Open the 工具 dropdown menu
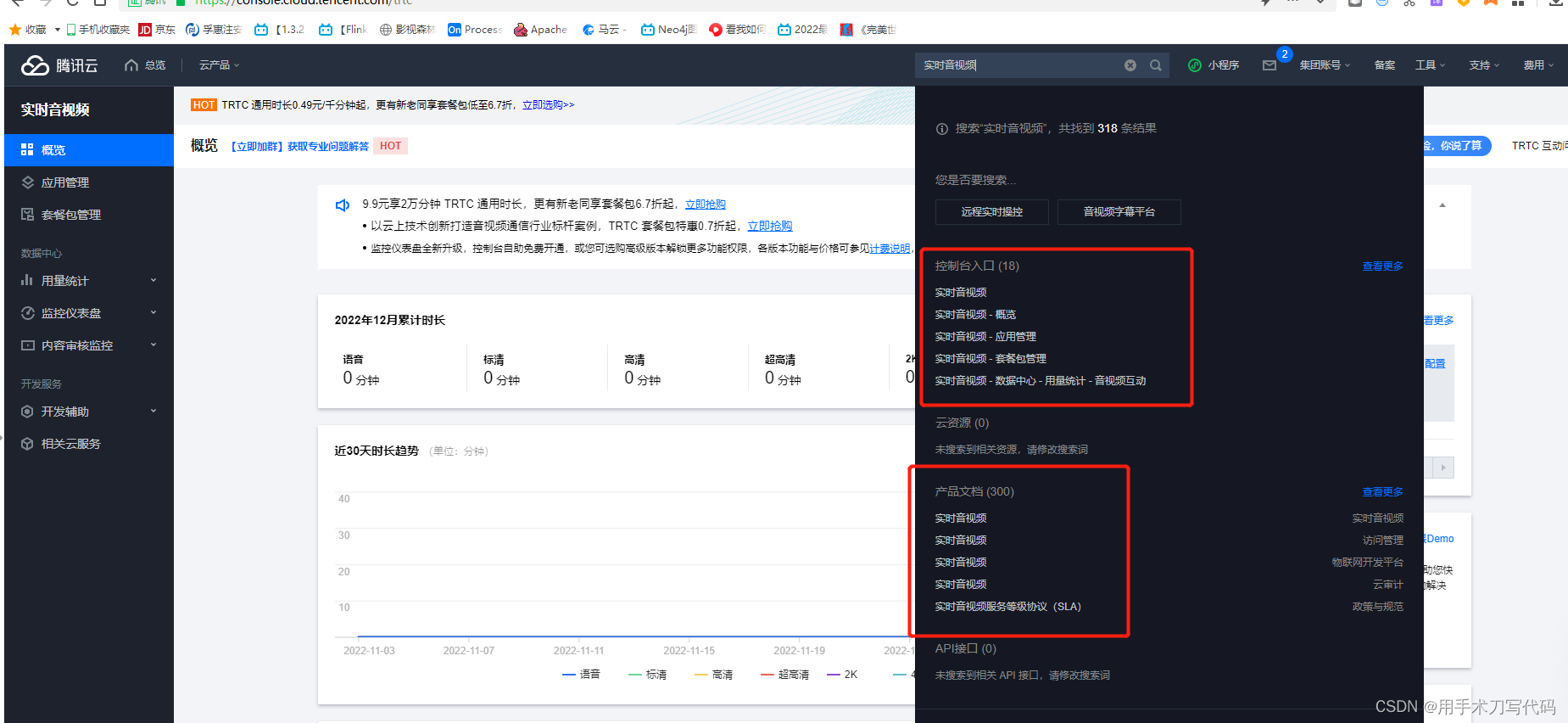 1430,65
